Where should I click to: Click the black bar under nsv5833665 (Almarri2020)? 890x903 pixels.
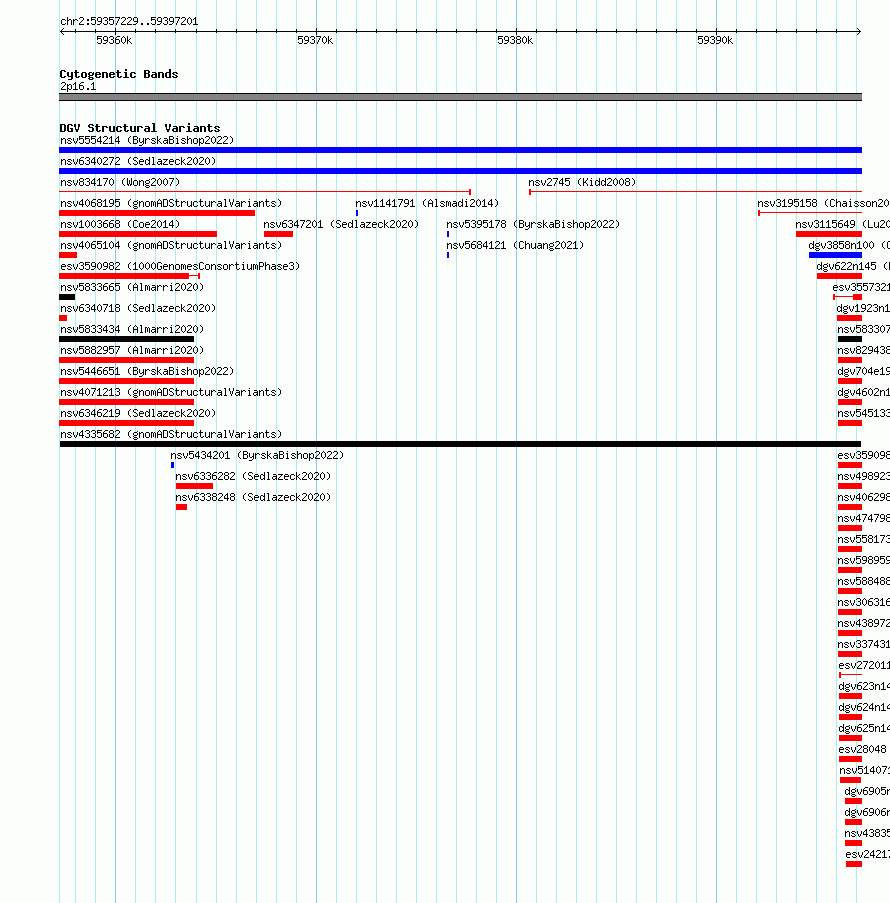pyautogui.click(x=67, y=297)
